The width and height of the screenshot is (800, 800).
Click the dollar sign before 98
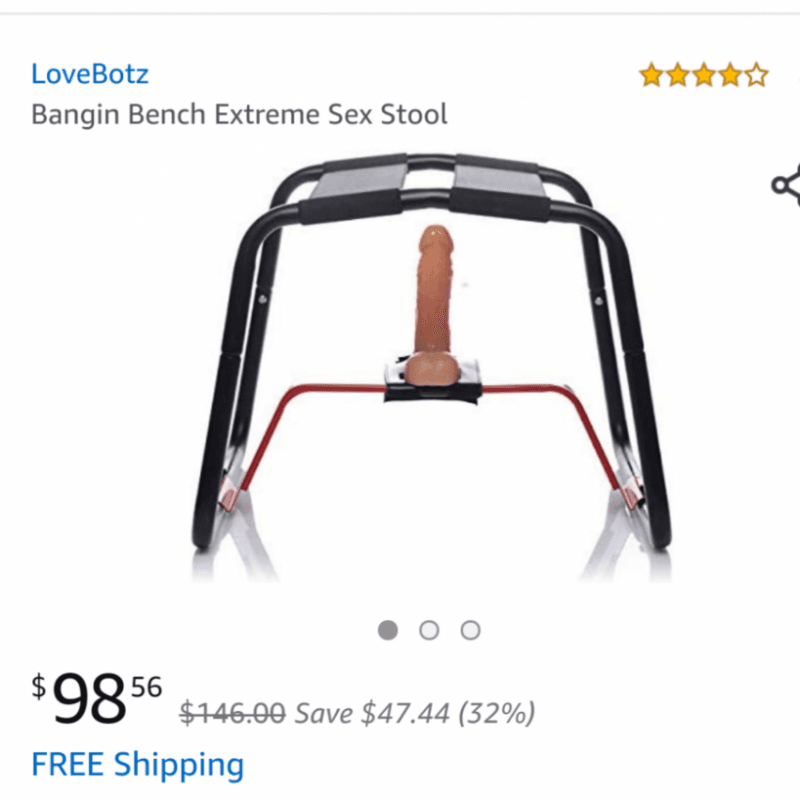39,687
